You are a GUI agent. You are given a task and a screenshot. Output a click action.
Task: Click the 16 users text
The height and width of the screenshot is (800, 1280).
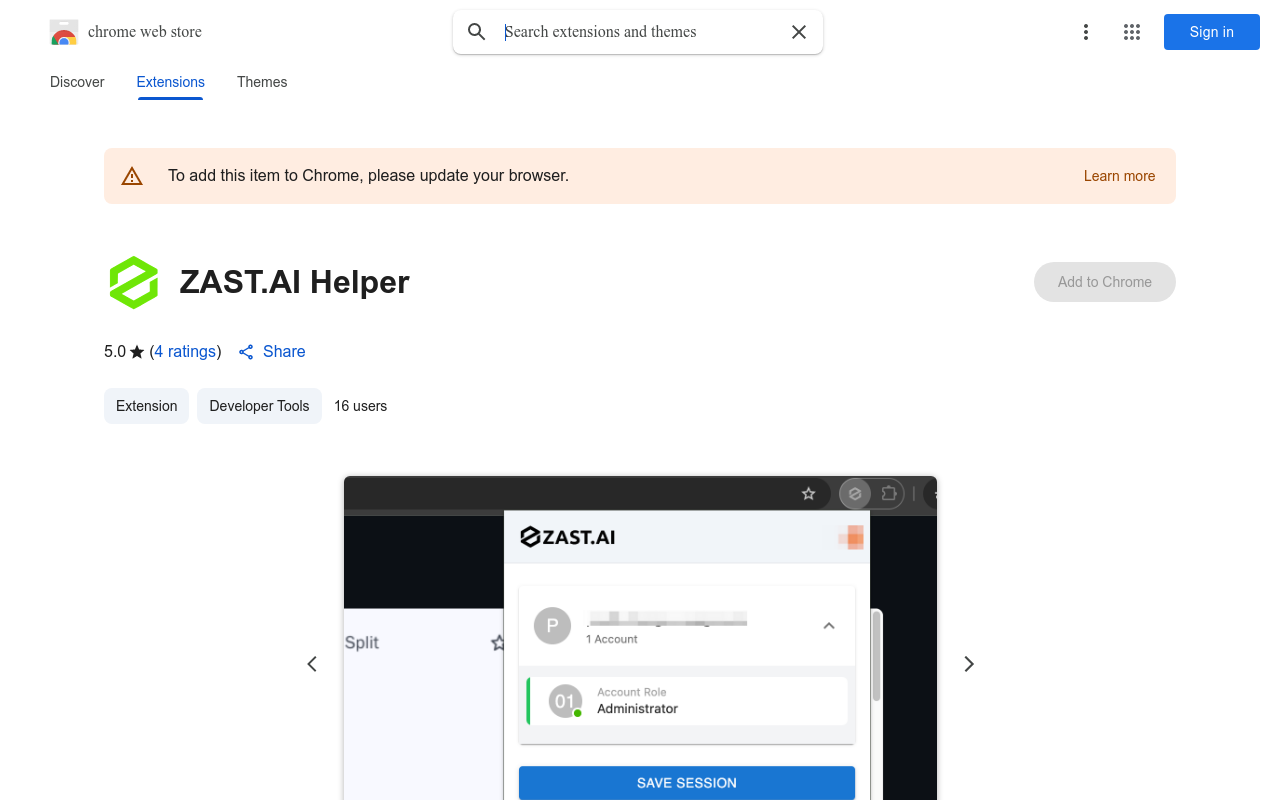[x=360, y=406]
